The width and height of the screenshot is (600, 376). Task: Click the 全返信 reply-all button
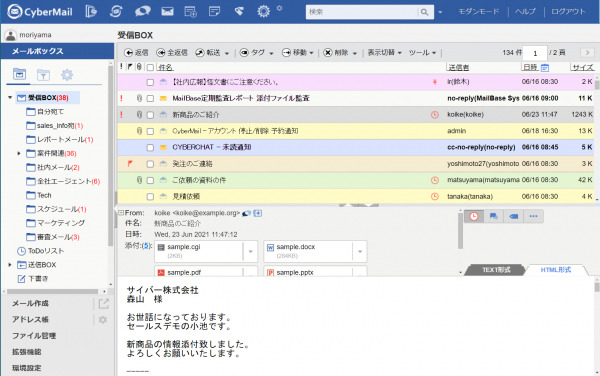coord(172,53)
